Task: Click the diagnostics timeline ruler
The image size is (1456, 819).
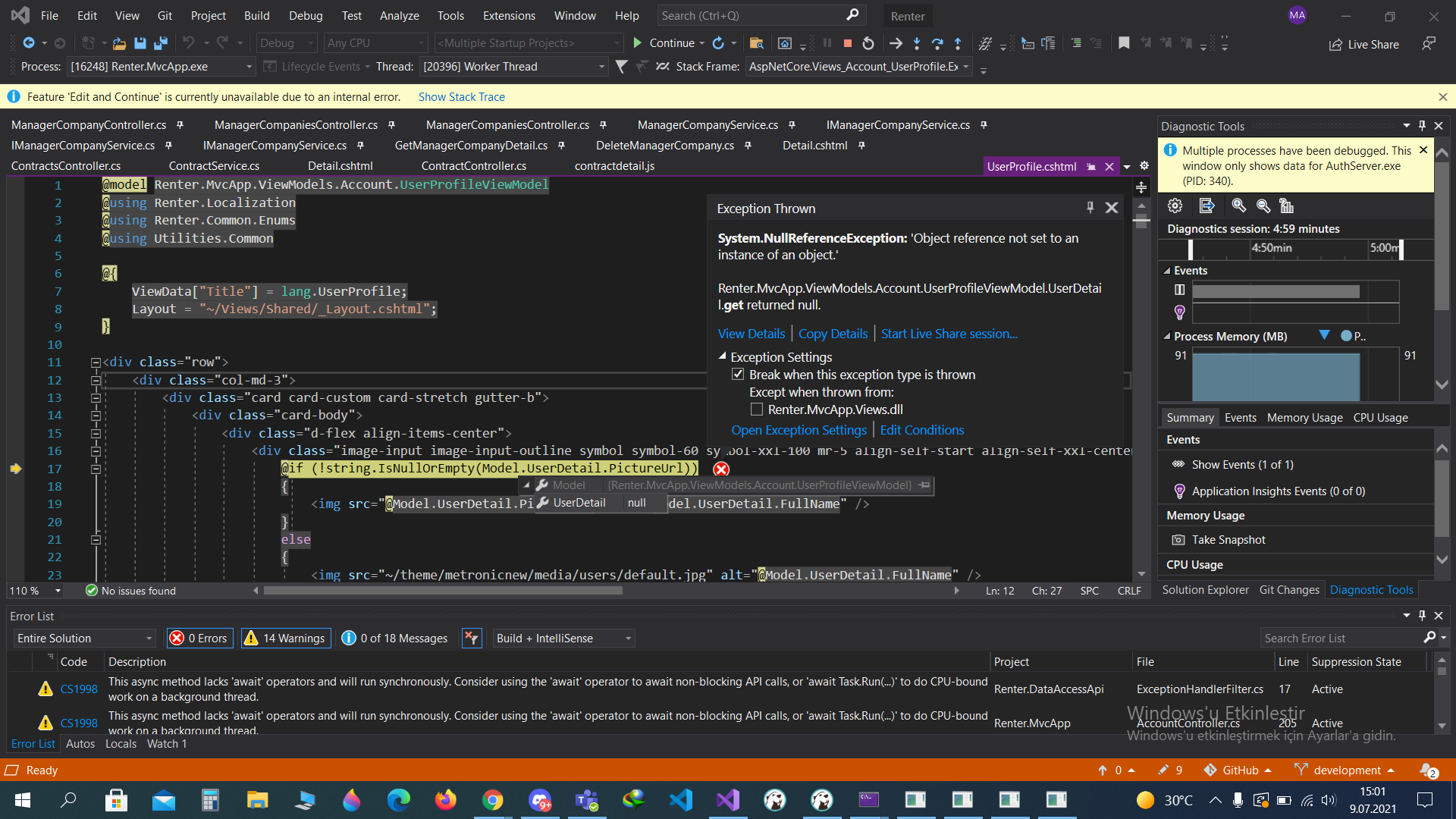Action: (1295, 248)
